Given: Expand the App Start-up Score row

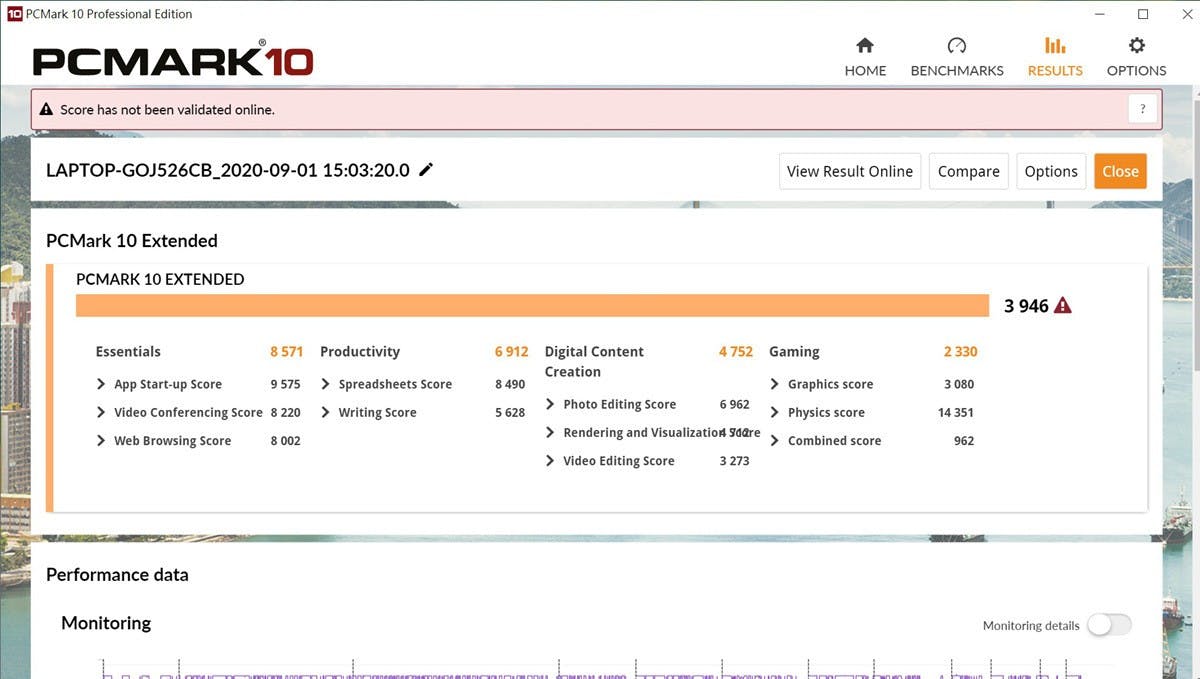Looking at the screenshot, I should (101, 384).
